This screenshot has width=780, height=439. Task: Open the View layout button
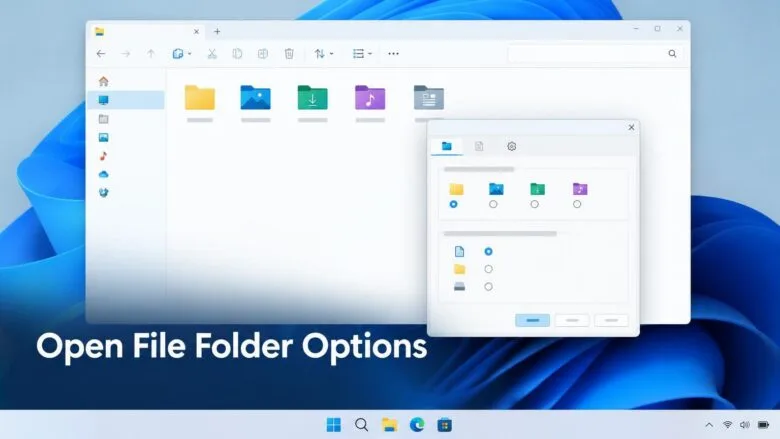point(358,54)
